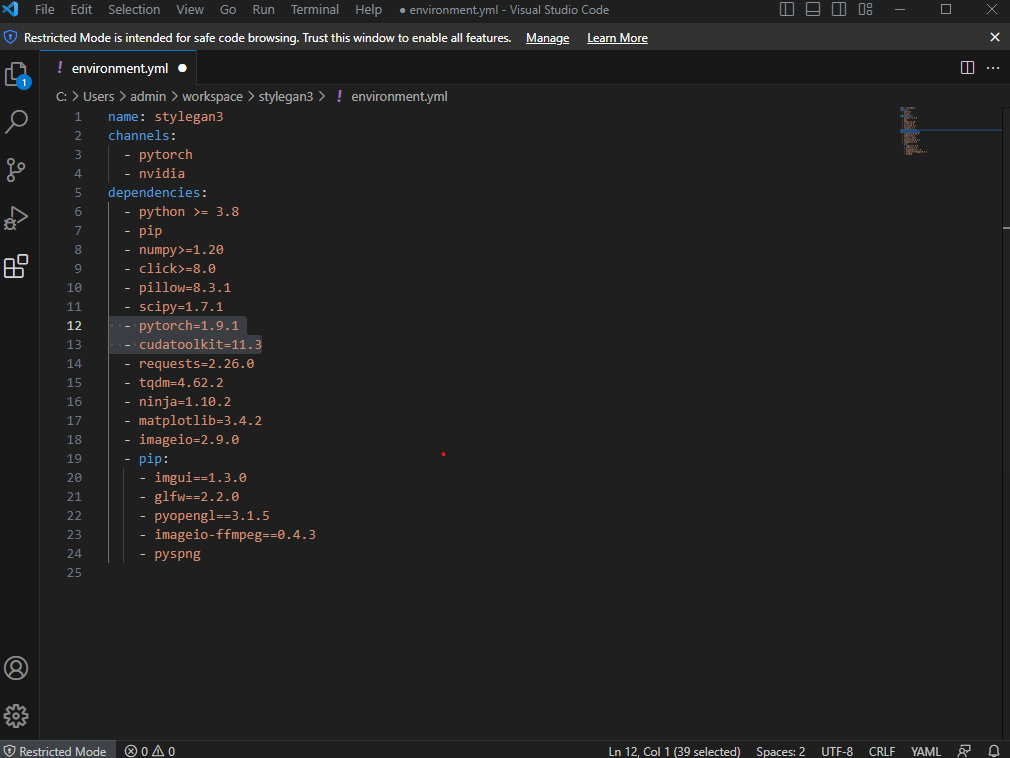1010x758 pixels.
Task: Open the Search view icon
Action: [17, 121]
